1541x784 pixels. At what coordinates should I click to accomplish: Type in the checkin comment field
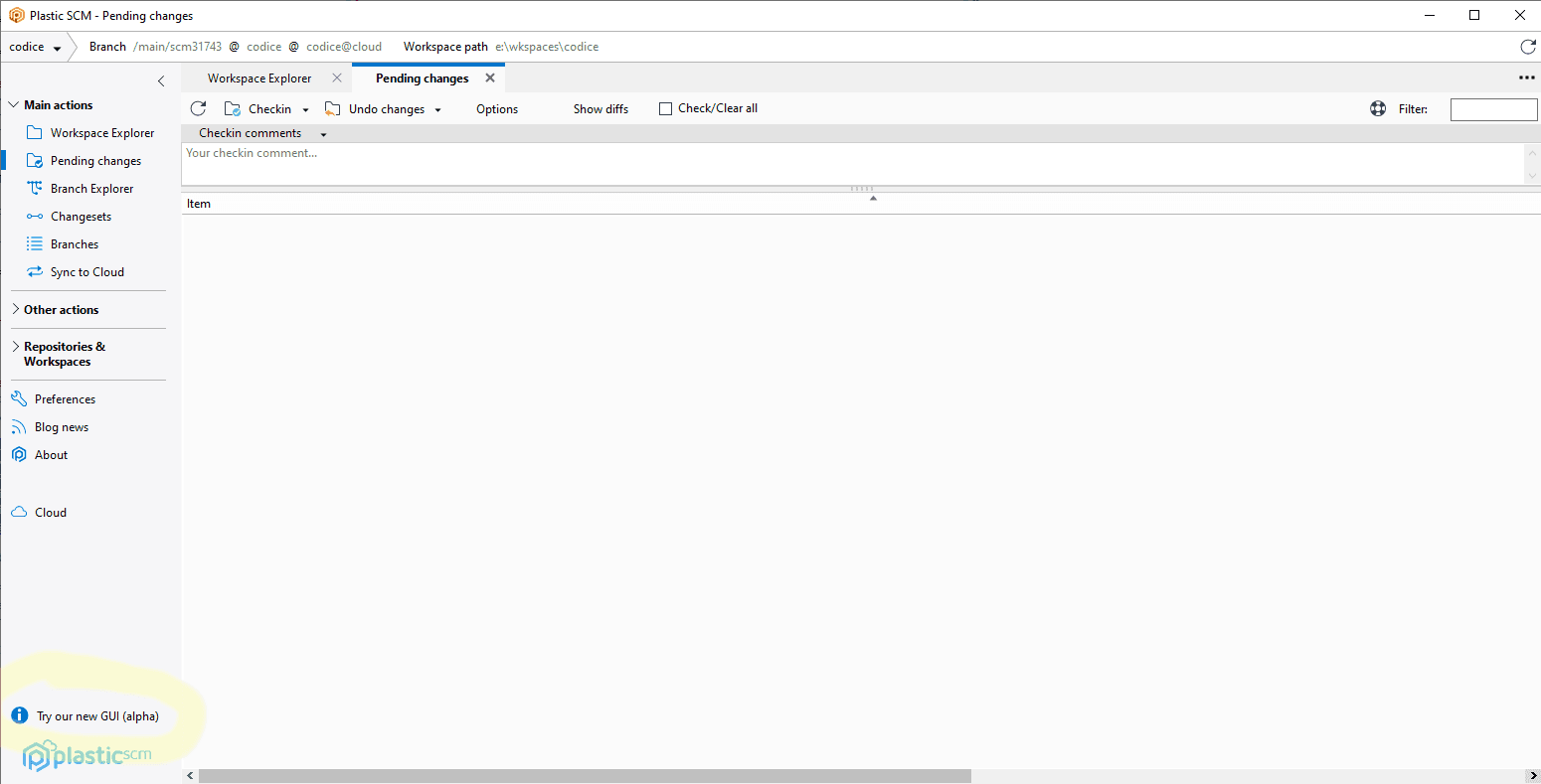[696, 164]
